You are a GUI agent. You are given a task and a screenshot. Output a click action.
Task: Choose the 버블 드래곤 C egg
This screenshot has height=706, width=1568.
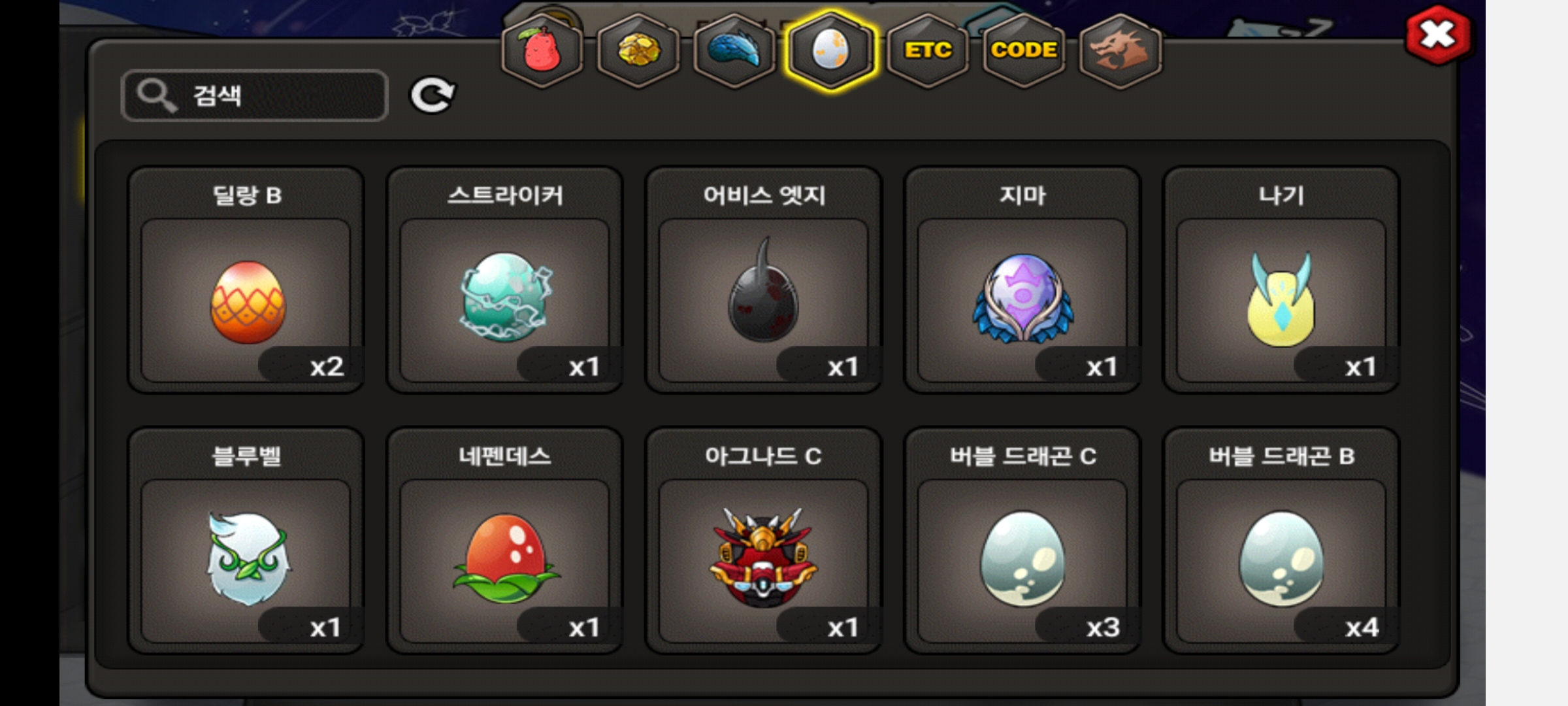(1022, 541)
